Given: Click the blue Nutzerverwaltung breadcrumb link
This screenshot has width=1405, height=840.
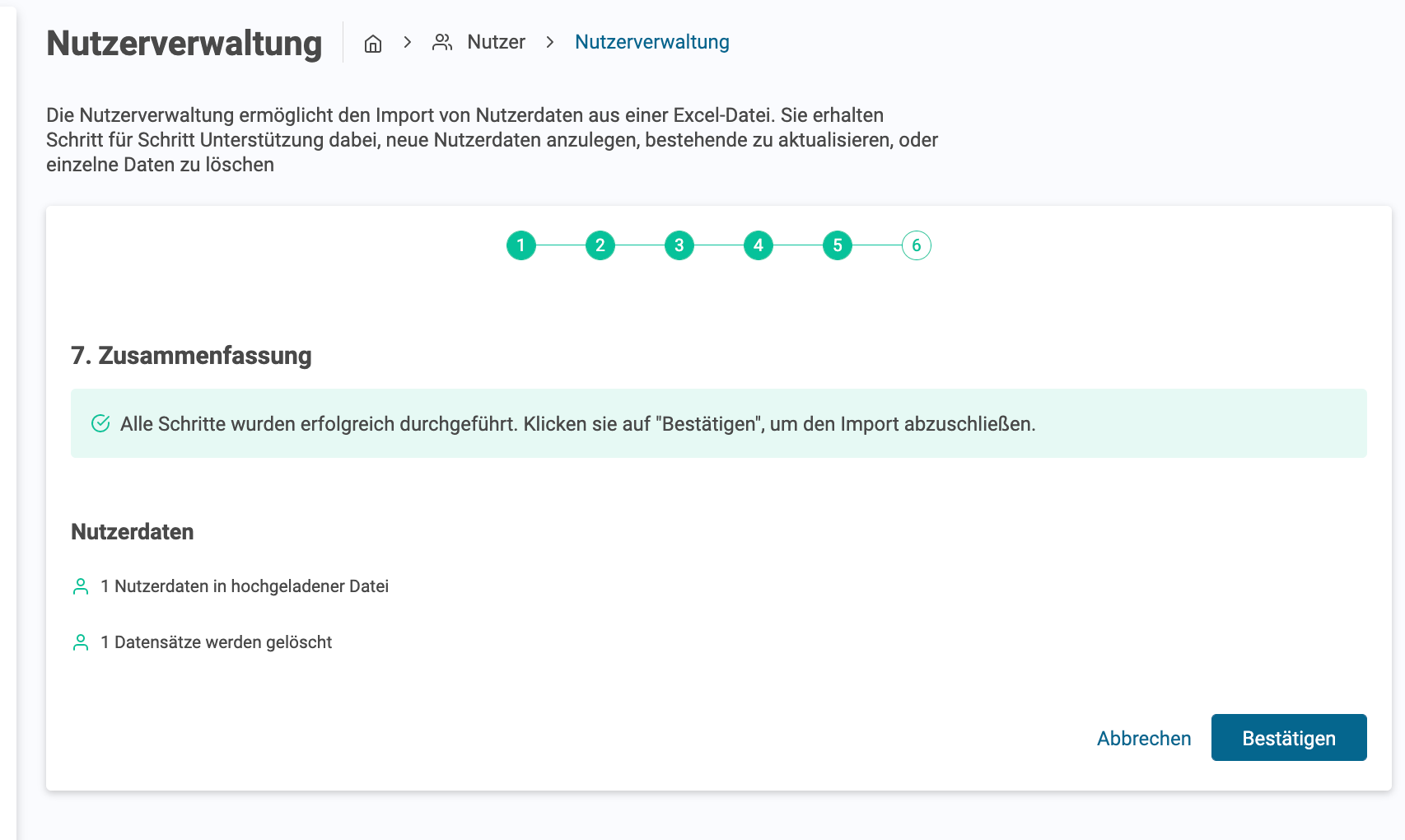Looking at the screenshot, I should 651,42.
